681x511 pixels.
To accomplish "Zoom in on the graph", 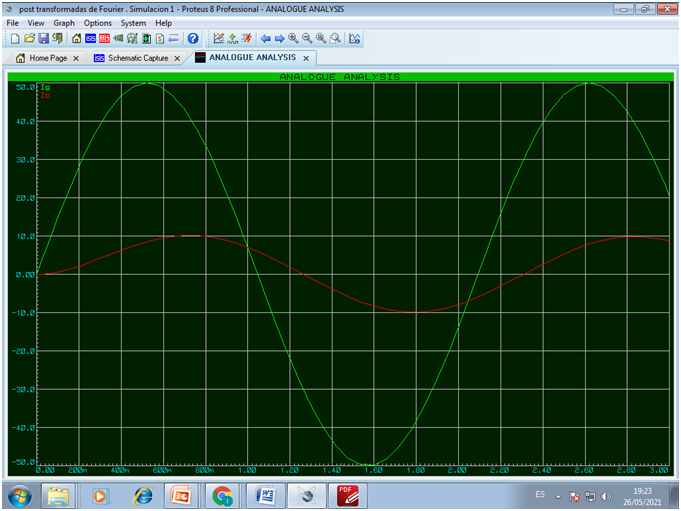I will [x=293, y=39].
